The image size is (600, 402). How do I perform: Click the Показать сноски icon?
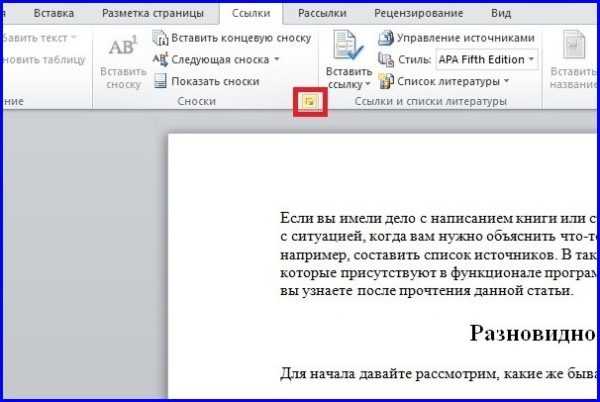coord(160,81)
